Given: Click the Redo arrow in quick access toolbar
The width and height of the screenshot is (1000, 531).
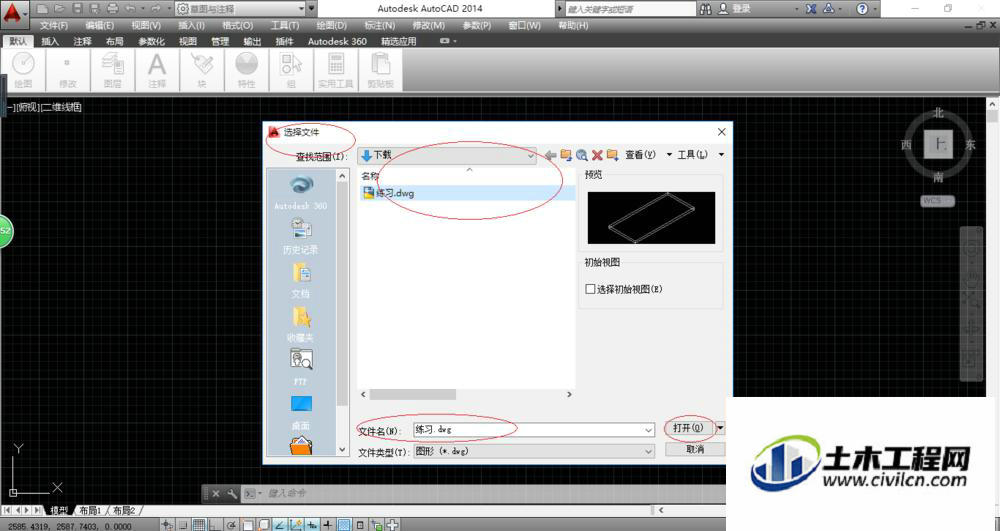Looking at the screenshot, I should coord(156,9).
